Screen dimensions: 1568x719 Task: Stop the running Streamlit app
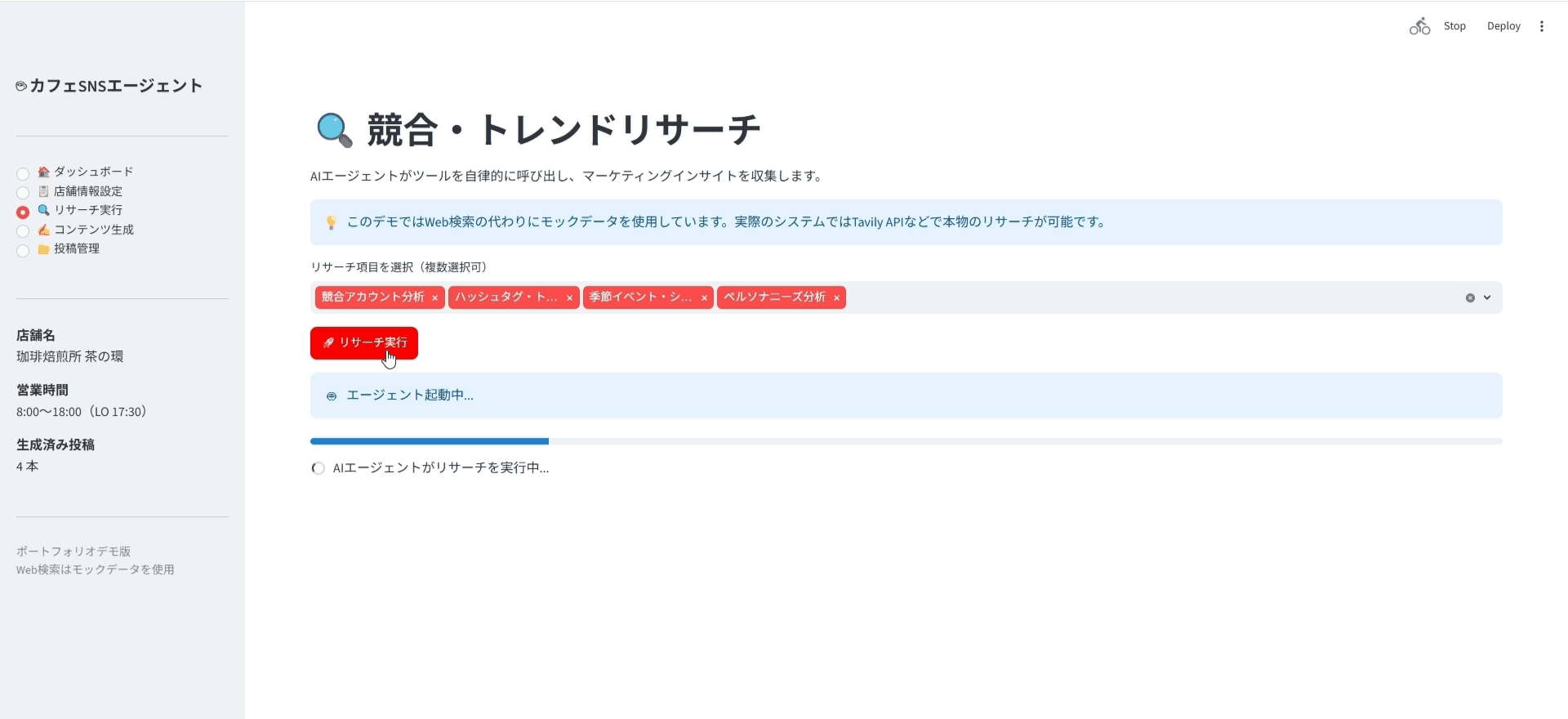[1454, 26]
